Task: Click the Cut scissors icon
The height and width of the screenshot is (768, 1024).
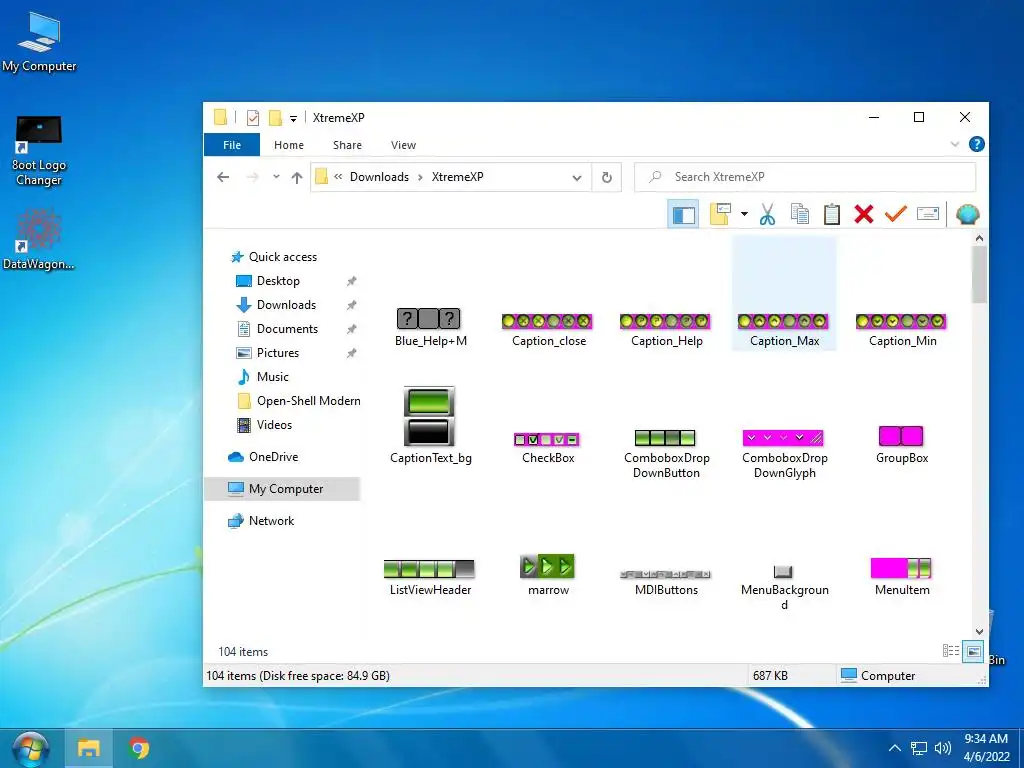Action: [x=767, y=214]
